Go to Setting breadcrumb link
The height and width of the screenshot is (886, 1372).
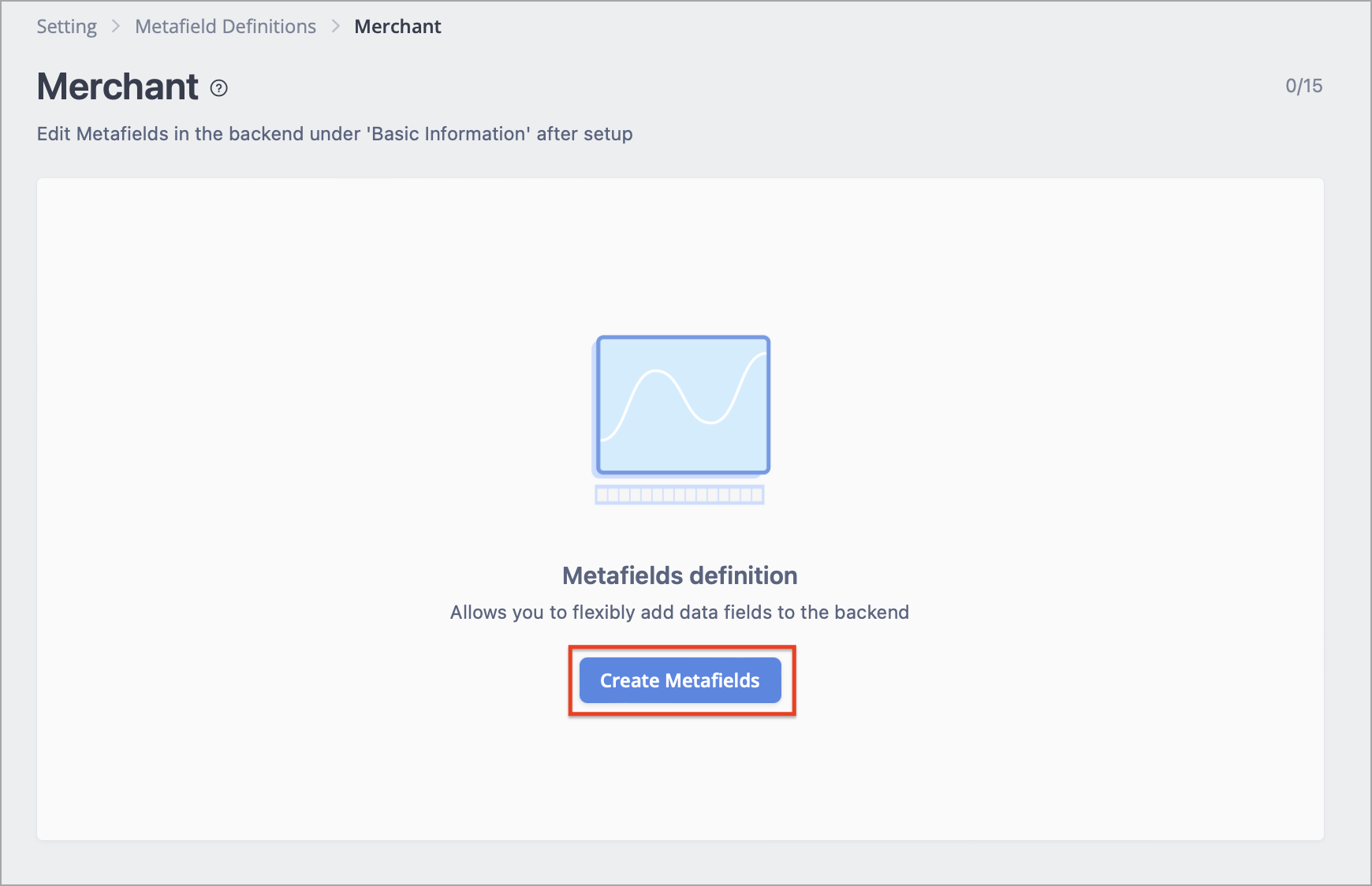(x=67, y=27)
